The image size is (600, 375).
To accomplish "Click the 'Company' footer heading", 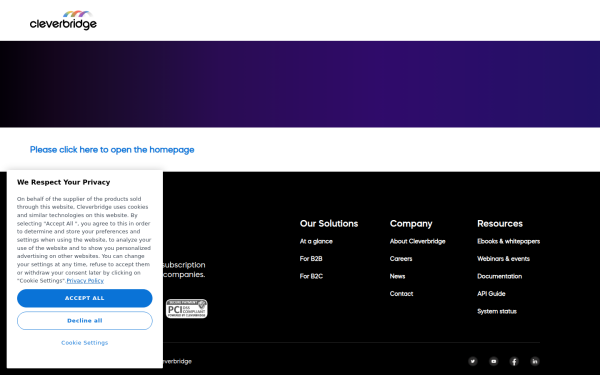I will (x=411, y=224).
